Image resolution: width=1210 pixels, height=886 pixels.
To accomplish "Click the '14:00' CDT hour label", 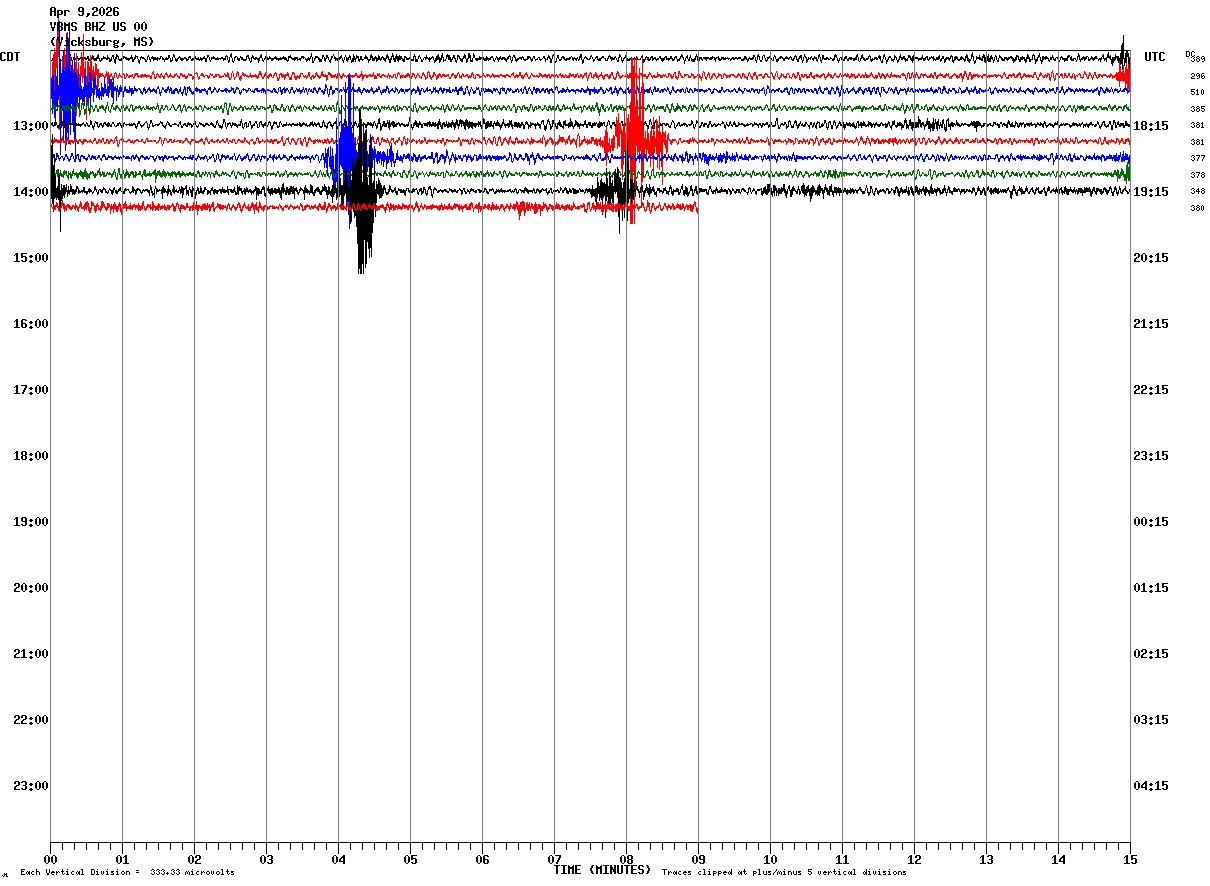I will (x=31, y=192).
